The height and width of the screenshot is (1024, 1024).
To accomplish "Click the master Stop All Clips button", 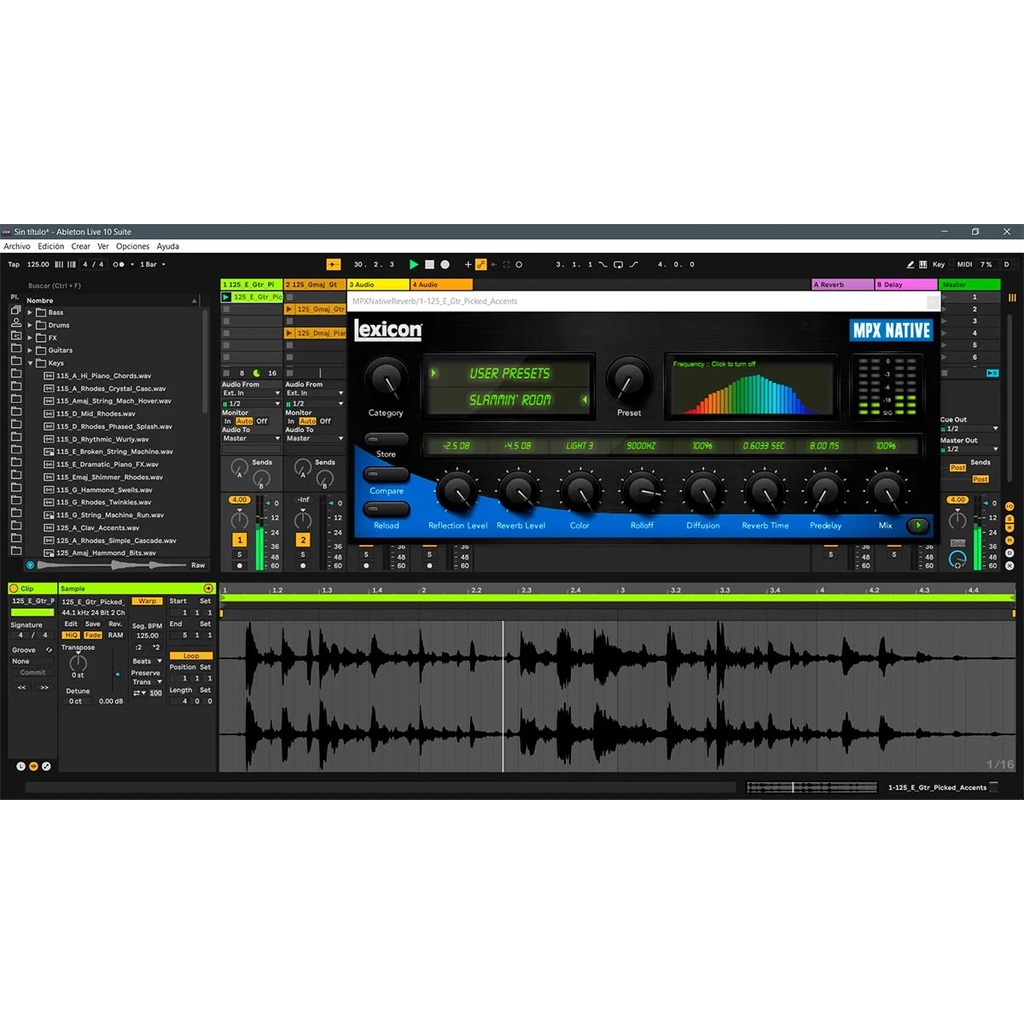I will click(944, 373).
